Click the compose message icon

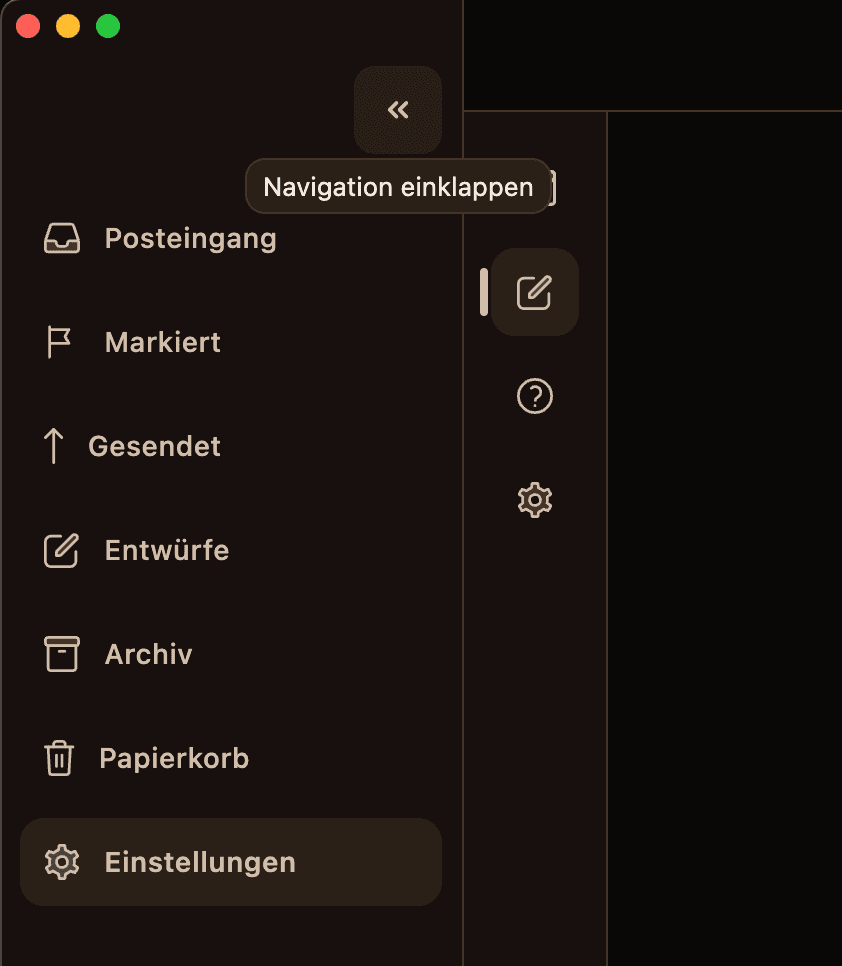(534, 292)
